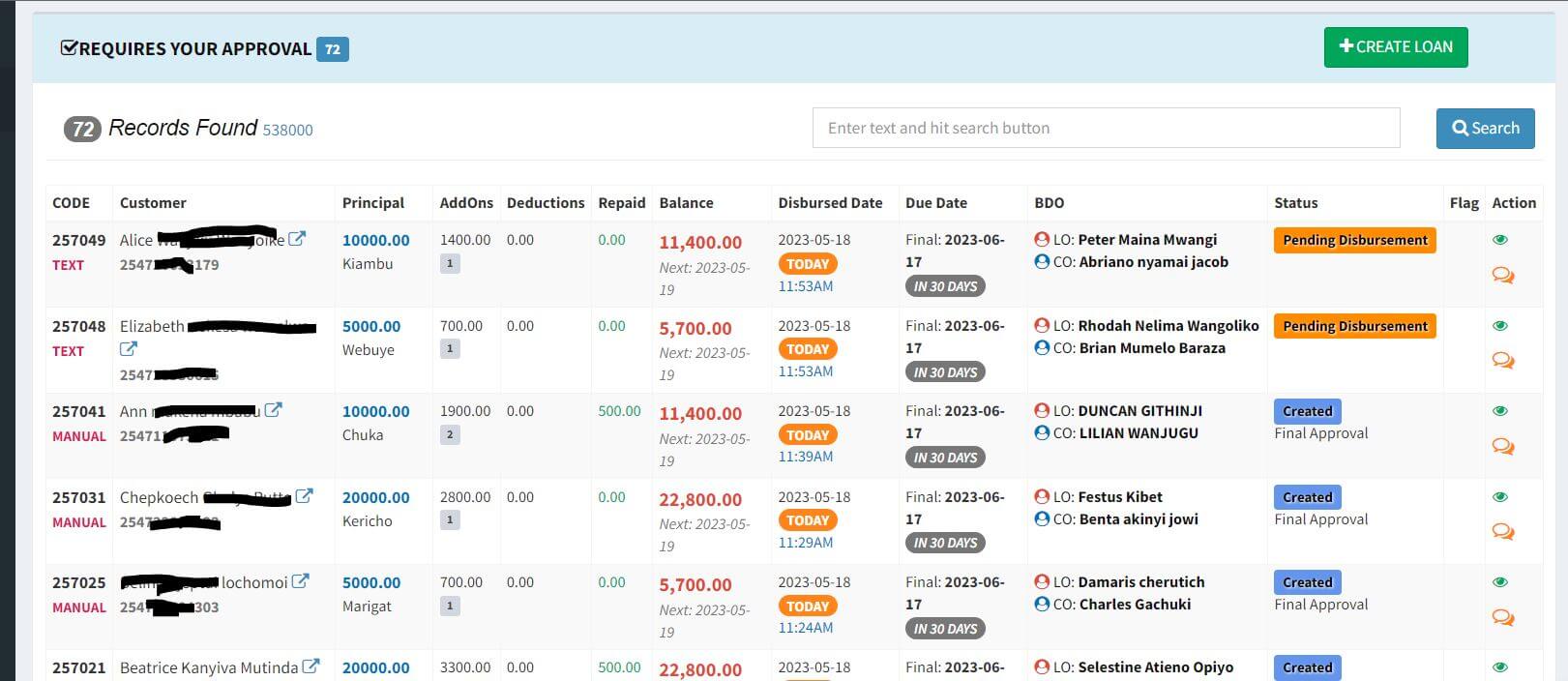Click the CODE column header
The image size is (1568, 681).
coord(71,203)
